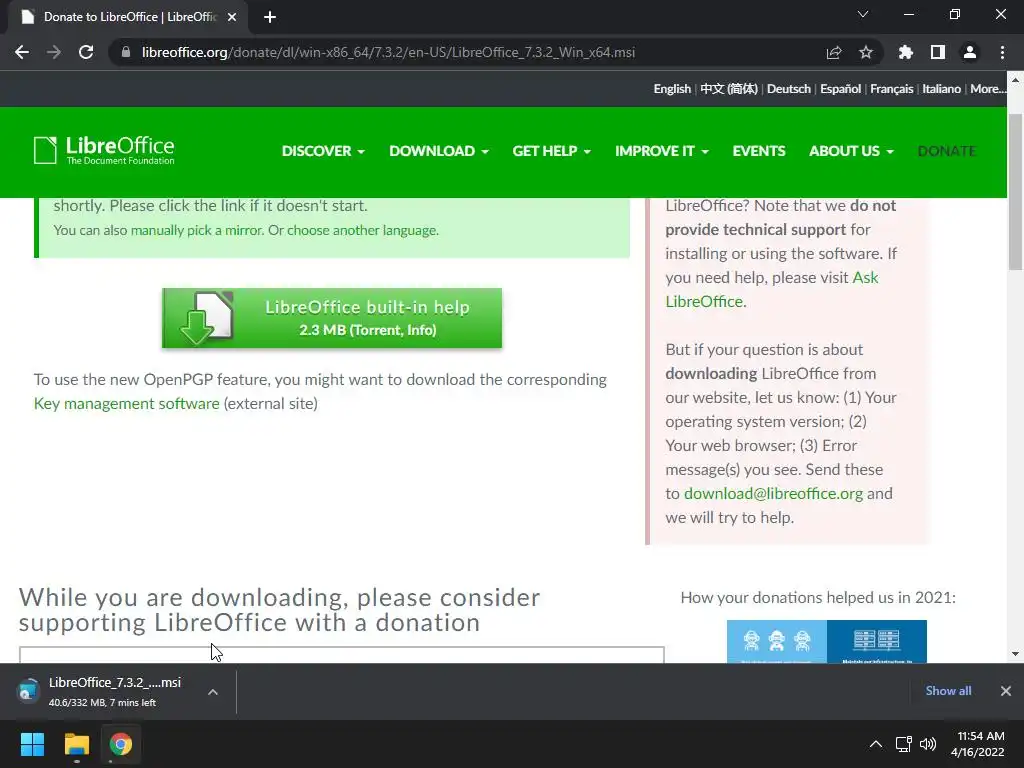Click the LibreOffice logo
1024x768 pixels.
pos(104,151)
